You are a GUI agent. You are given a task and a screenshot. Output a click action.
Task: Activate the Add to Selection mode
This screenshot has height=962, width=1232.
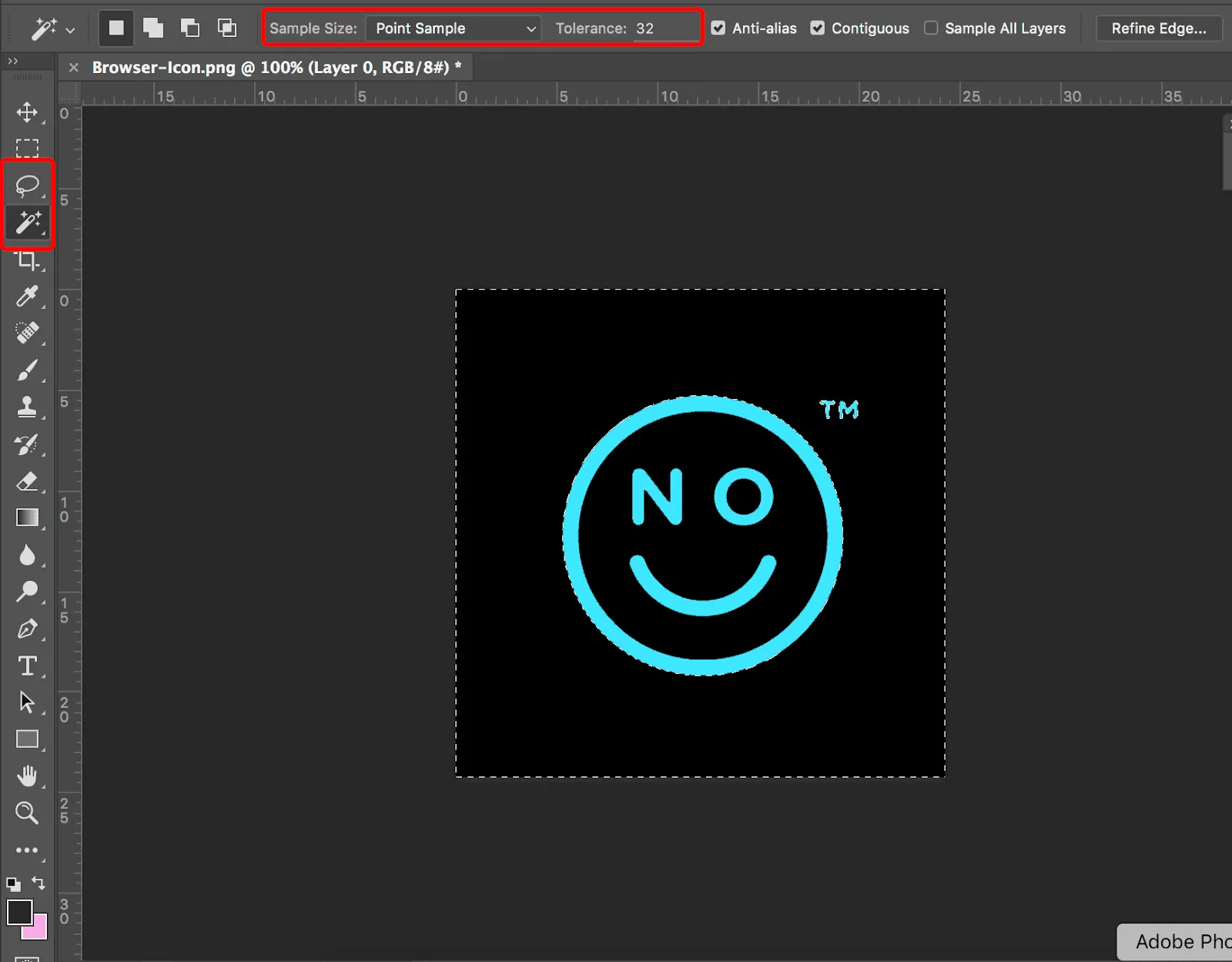153,28
